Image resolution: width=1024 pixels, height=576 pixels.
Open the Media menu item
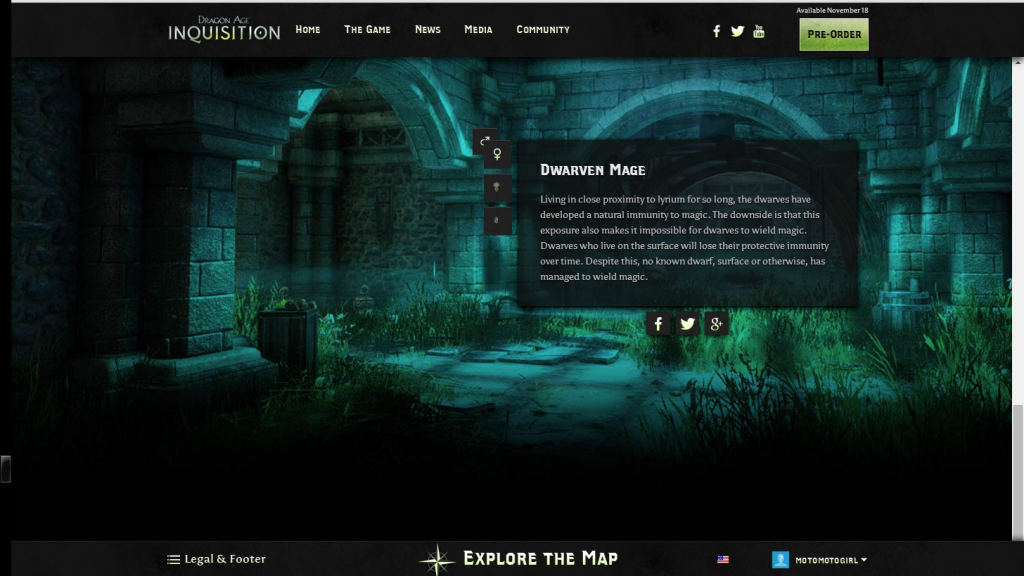click(x=478, y=30)
